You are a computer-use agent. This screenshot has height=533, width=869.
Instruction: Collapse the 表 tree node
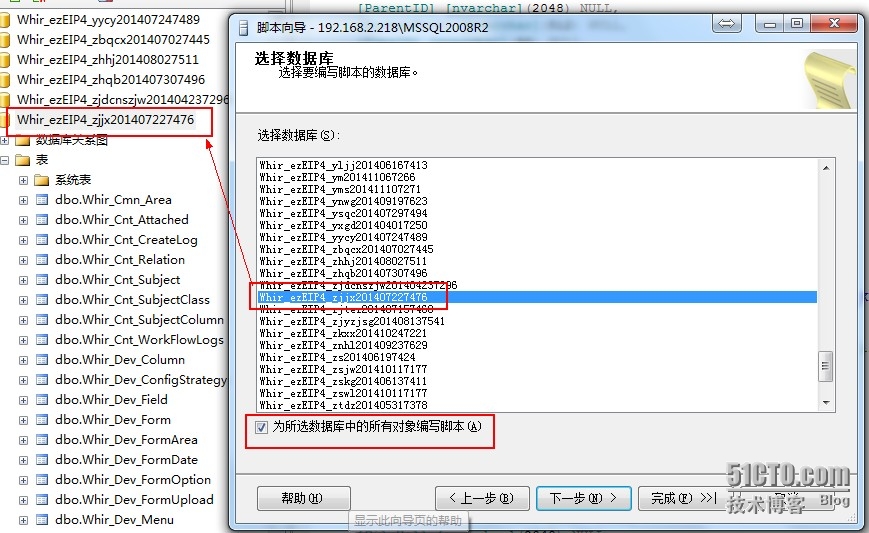point(4,161)
